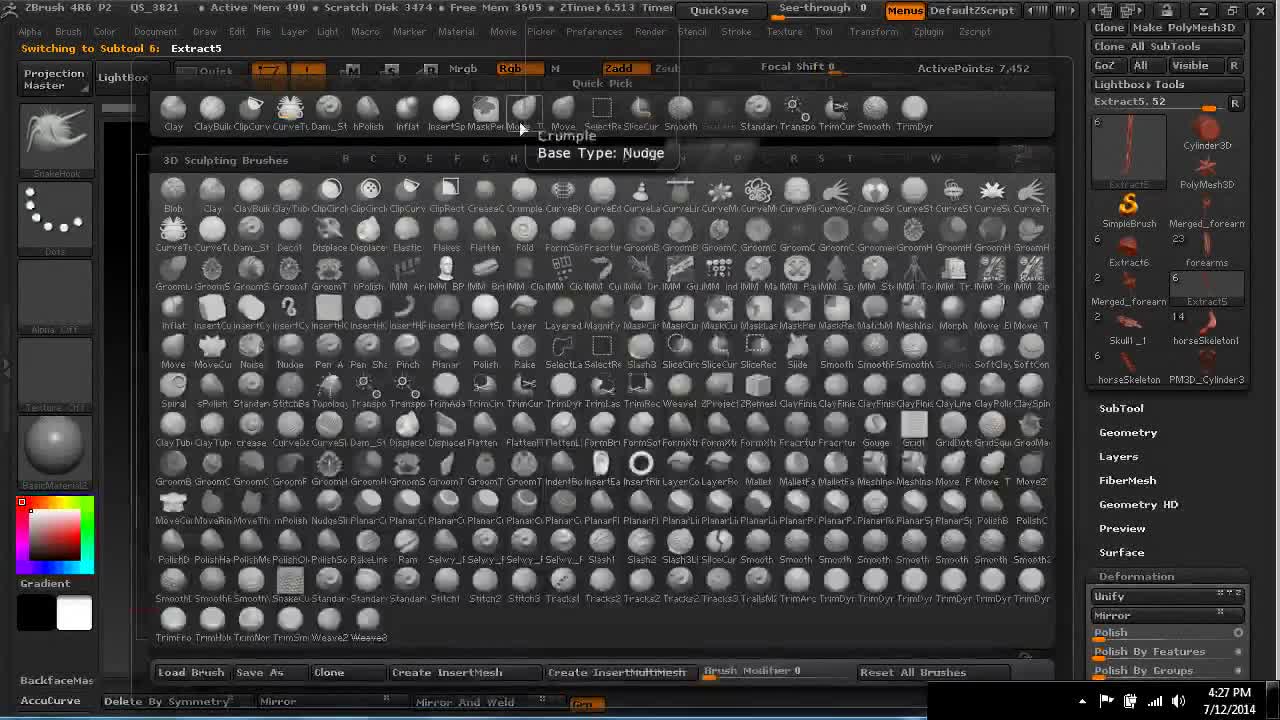
Task: Toggle the AccuCurve option
Action: 50,701
